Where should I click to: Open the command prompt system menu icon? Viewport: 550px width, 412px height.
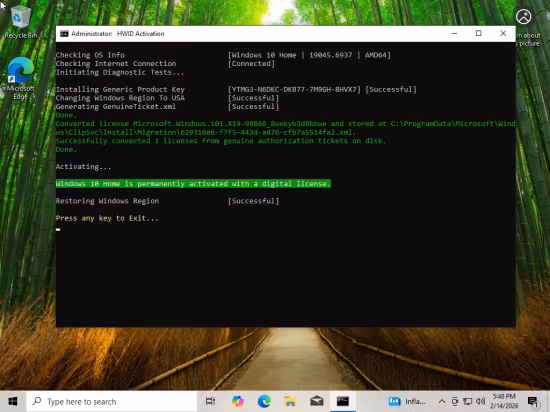(64, 34)
